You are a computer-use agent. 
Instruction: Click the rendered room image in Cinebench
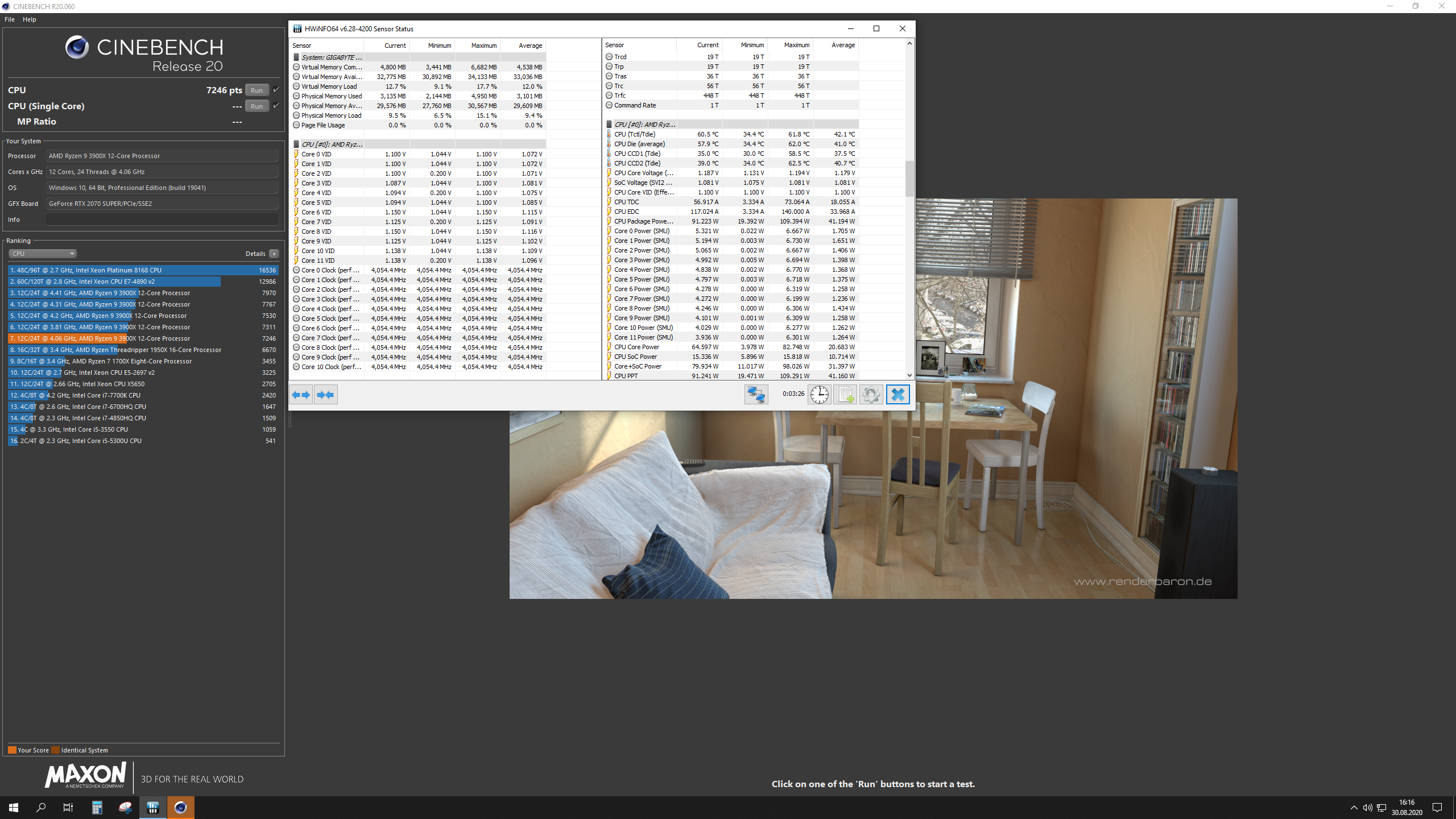tap(873, 398)
